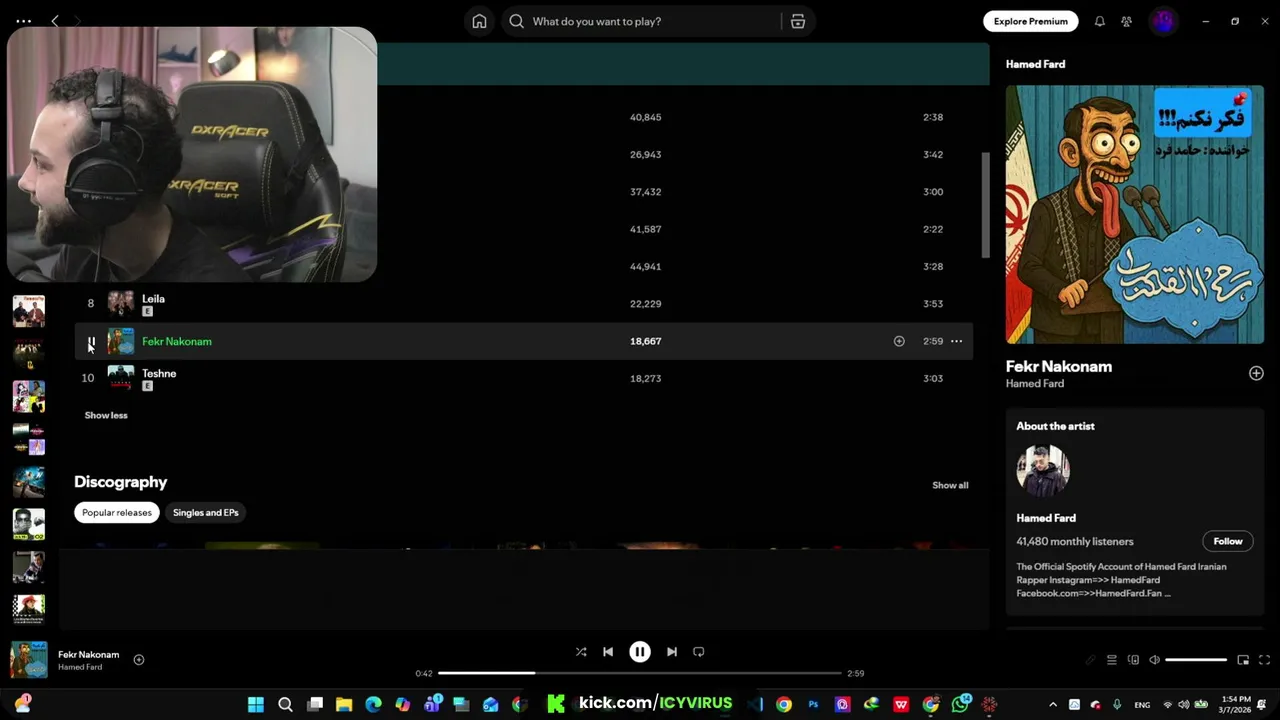The image size is (1280, 720).
Task: Open the system volume tray icon
Action: [x=1183, y=704]
